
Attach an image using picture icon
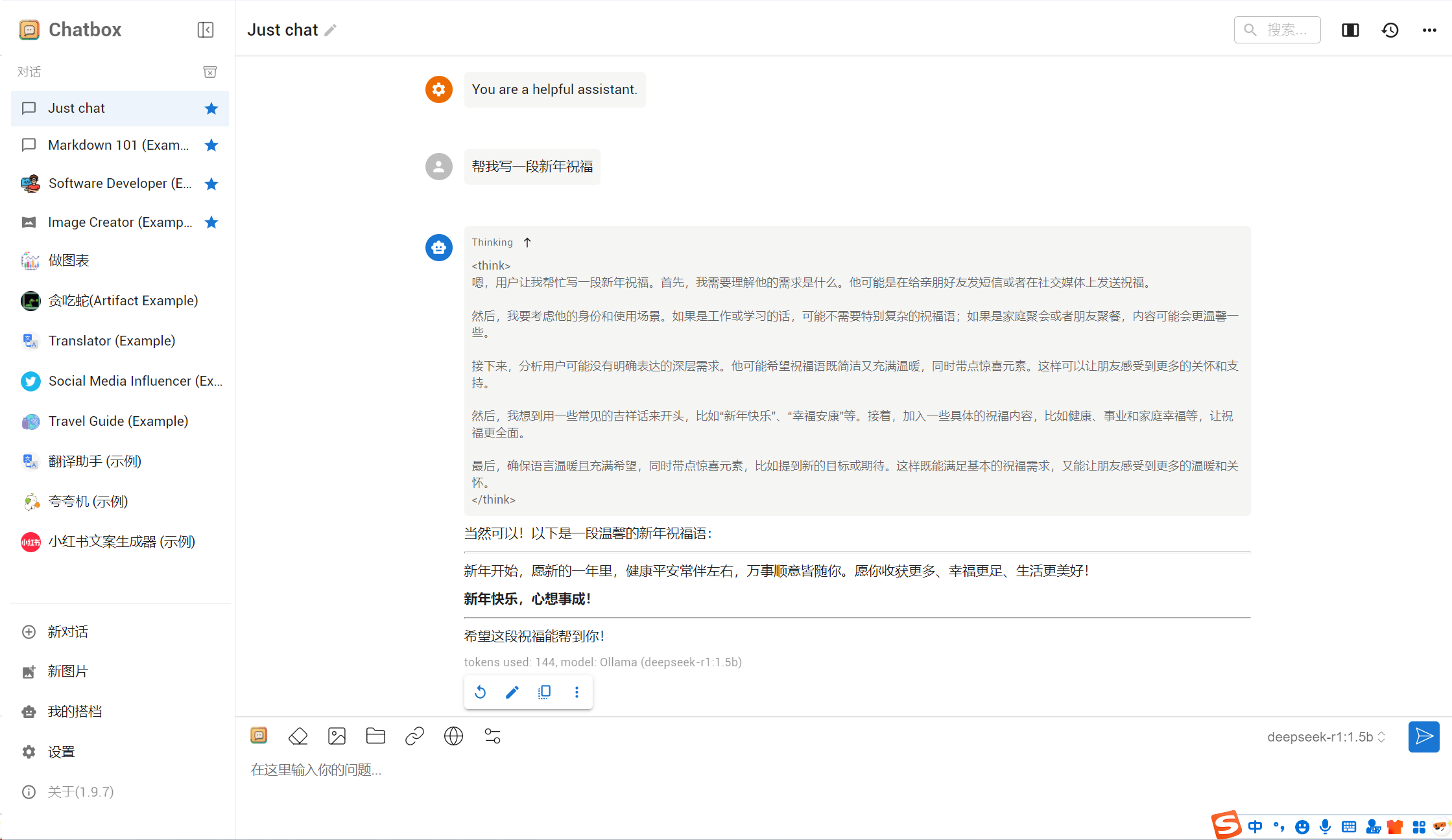coord(337,736)
